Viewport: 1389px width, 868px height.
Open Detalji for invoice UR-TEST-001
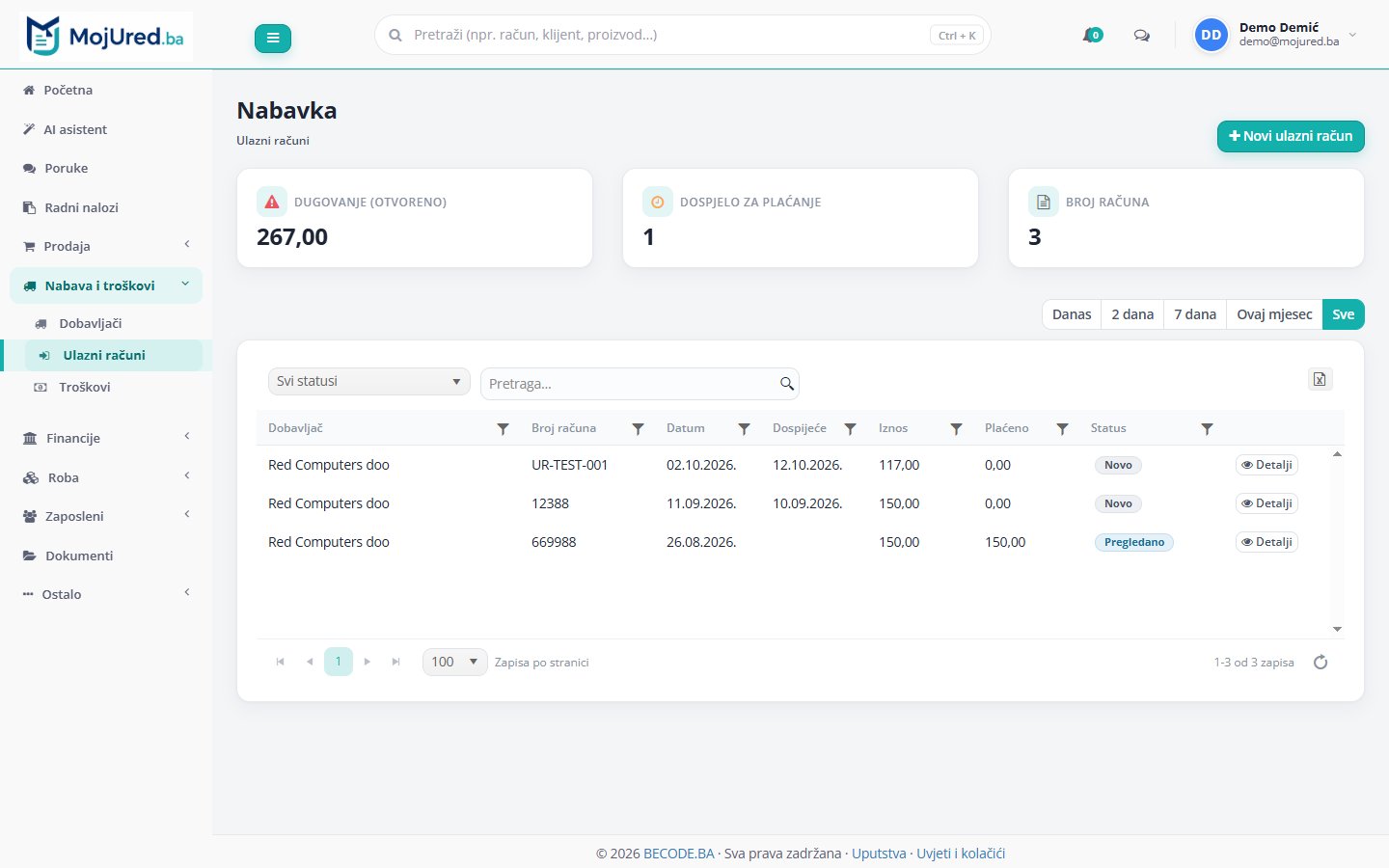click(x=1266, y=465)
